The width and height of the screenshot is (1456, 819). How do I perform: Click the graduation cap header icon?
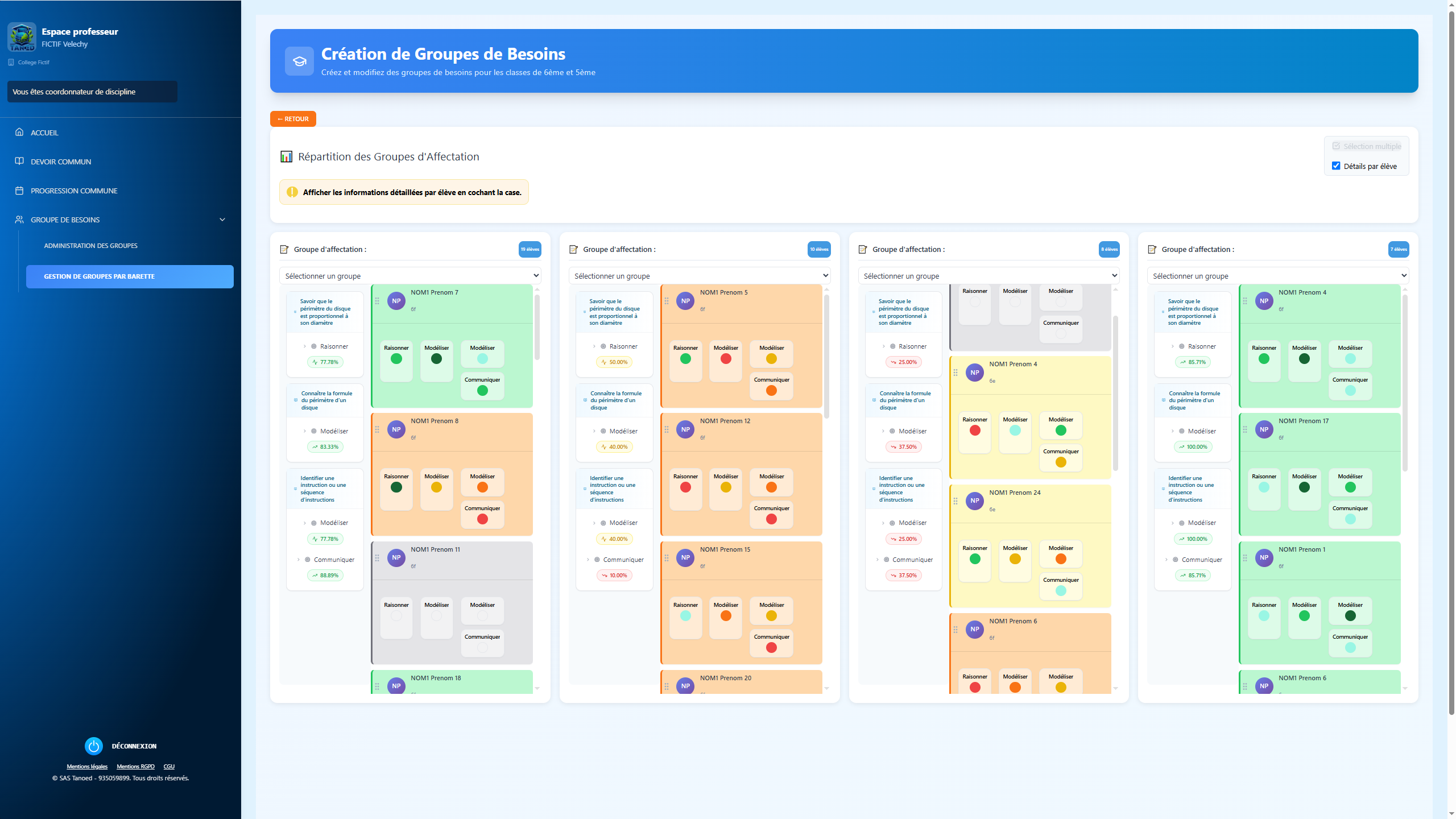299,61
